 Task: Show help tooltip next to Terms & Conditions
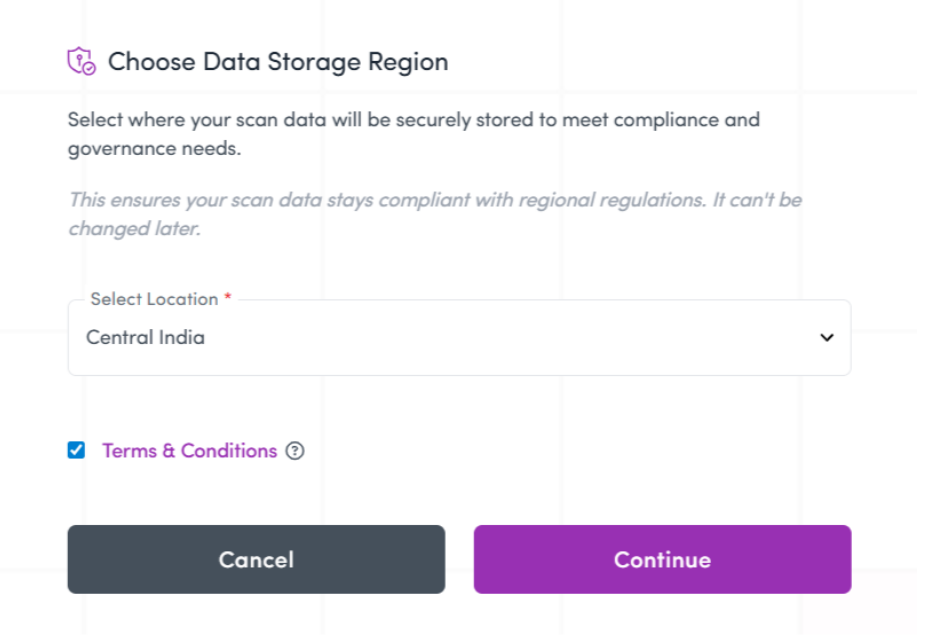[294, 451]
